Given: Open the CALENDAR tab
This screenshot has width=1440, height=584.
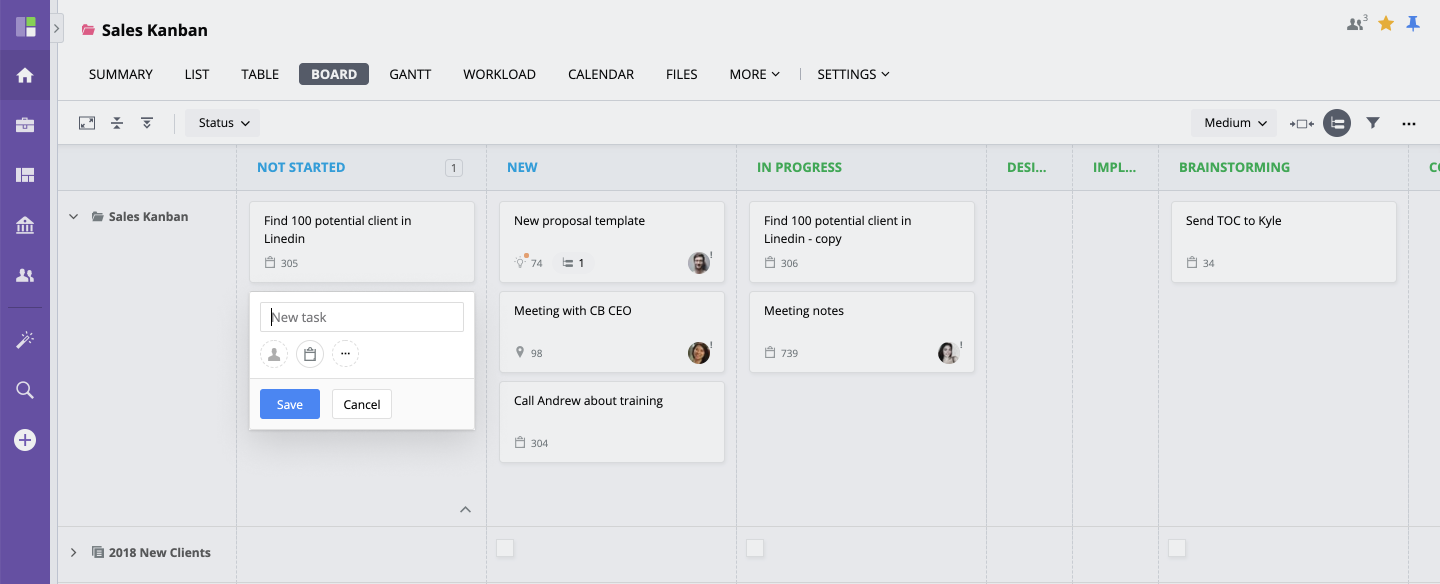Looking at the screenshot, I should 601,74.
